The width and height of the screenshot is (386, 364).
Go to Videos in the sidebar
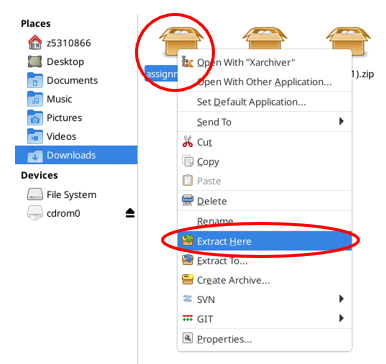click(76, 136)
